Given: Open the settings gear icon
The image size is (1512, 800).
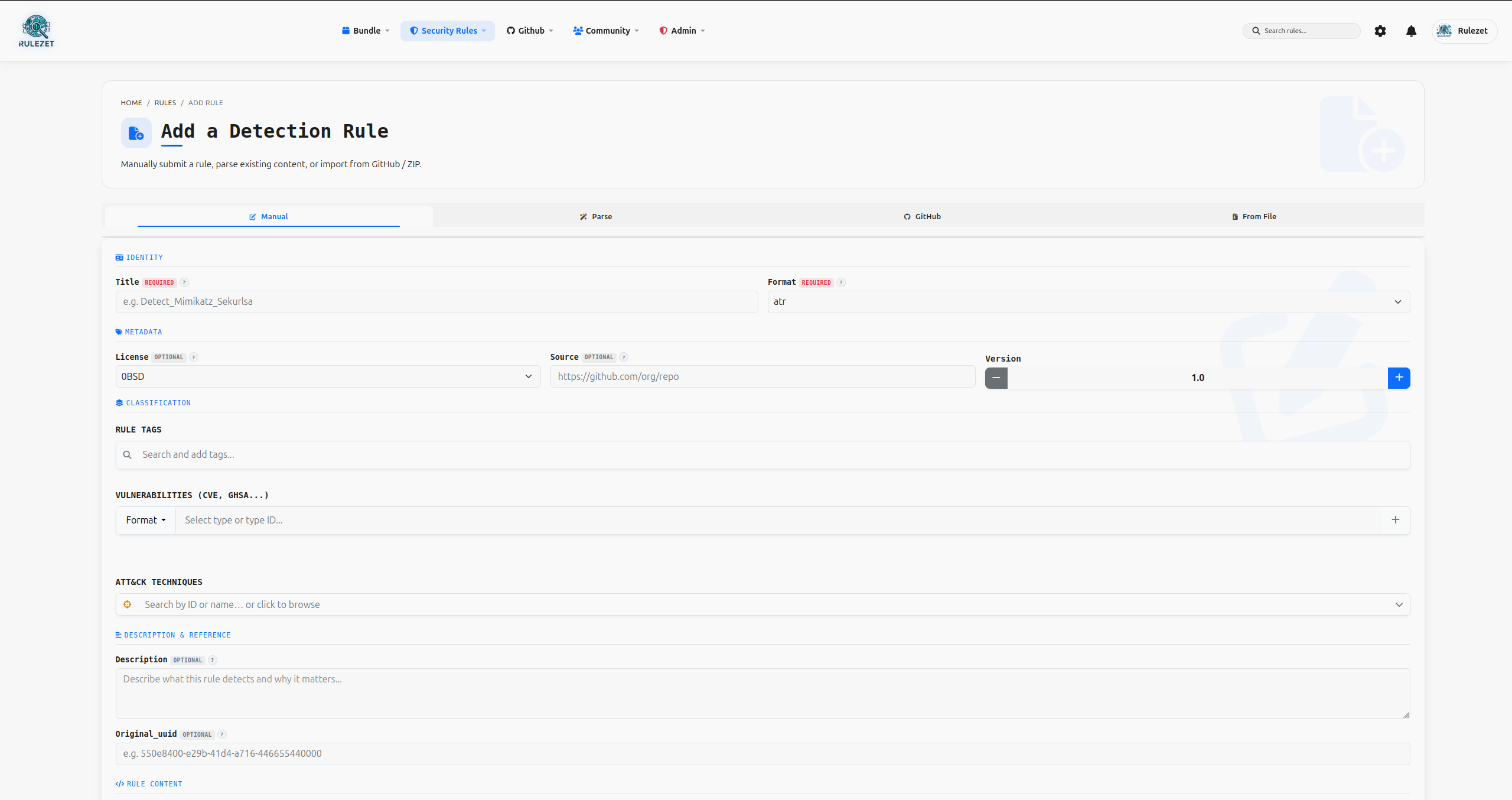Looking at the screenshot, I should pyautogui.click(x=1380, y=31).
